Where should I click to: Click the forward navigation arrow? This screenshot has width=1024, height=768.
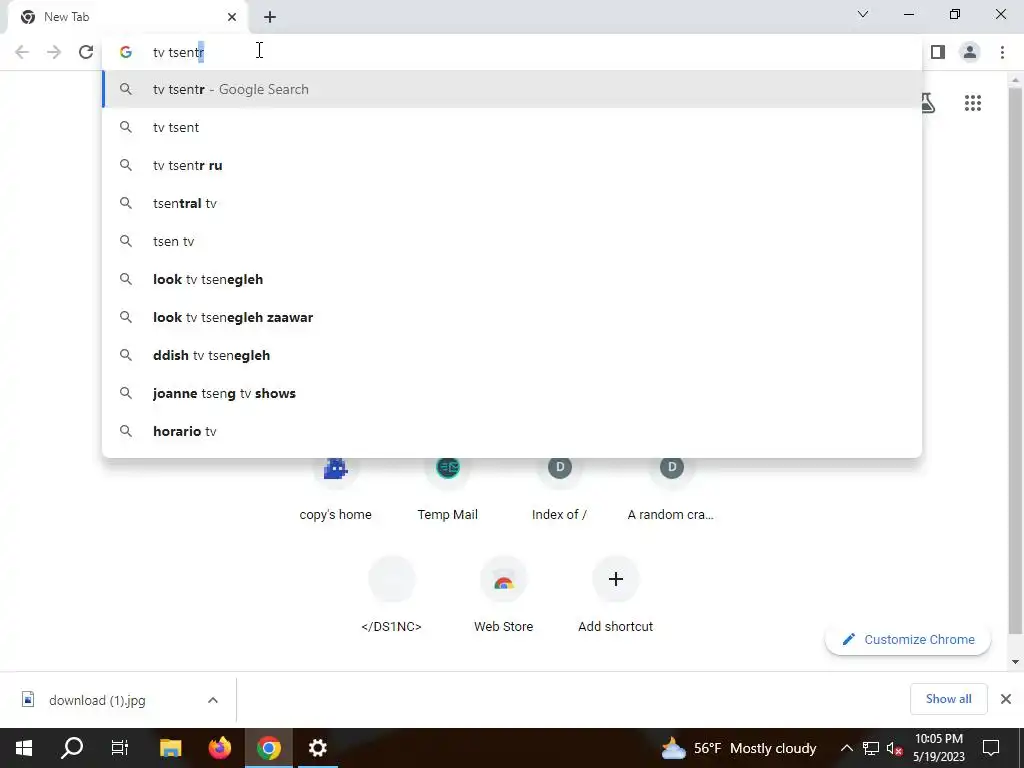(54, 52)
